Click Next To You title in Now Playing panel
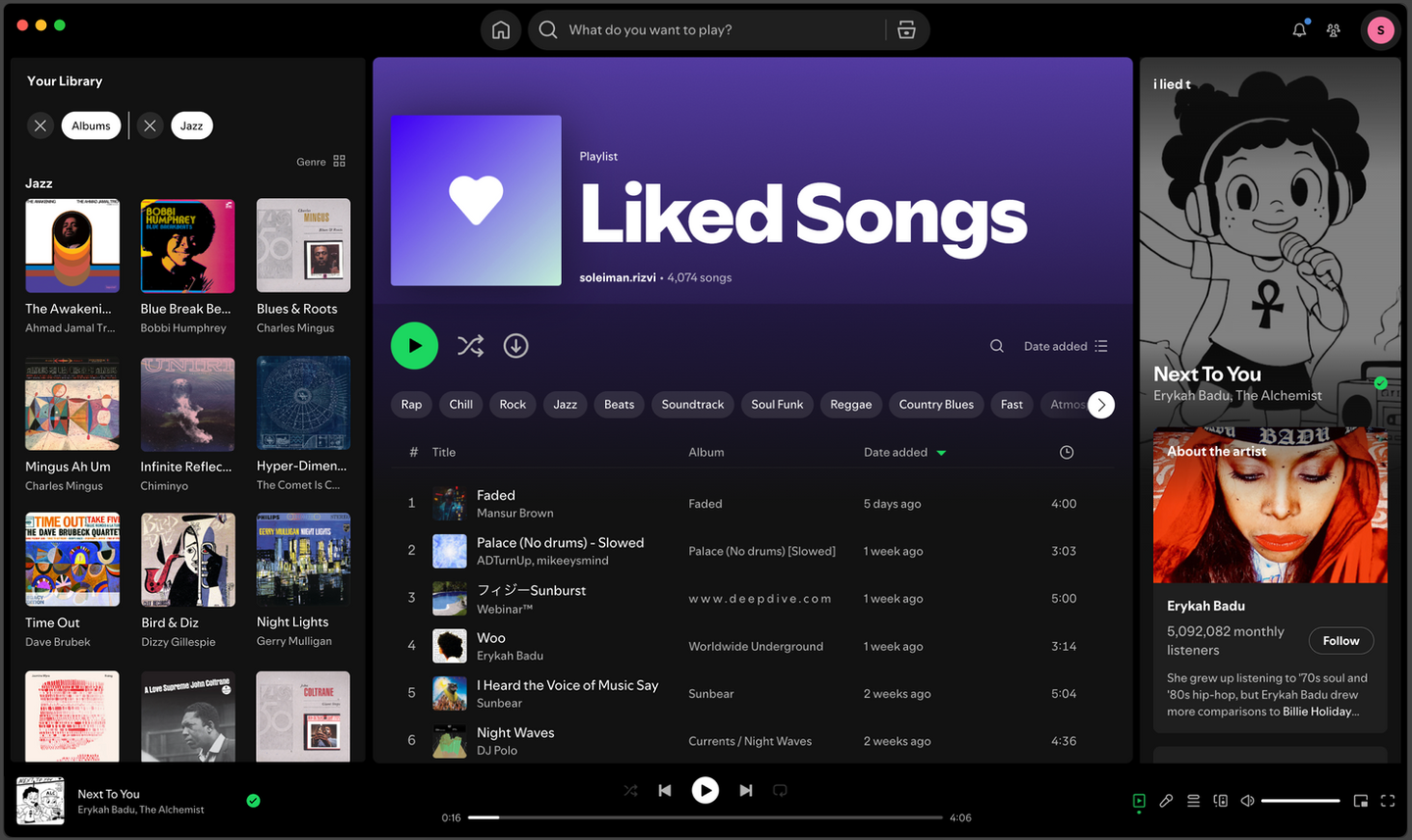 coord(1207,373)
